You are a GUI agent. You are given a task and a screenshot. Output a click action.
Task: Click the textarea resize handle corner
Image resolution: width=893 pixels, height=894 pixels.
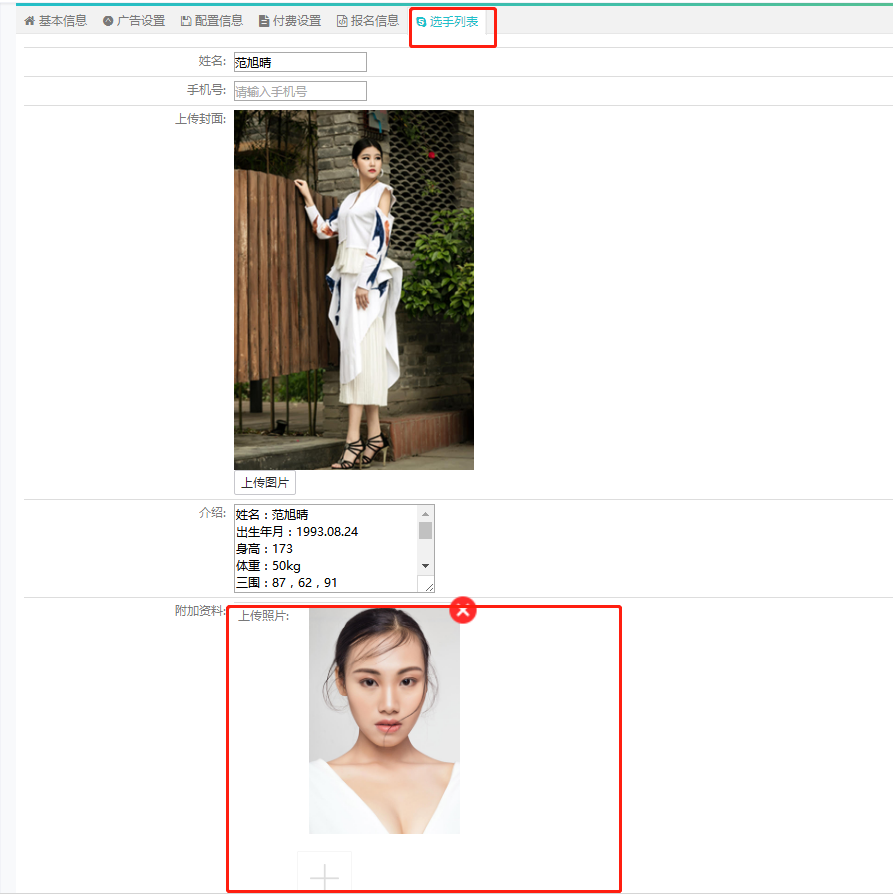pos(428,587)
